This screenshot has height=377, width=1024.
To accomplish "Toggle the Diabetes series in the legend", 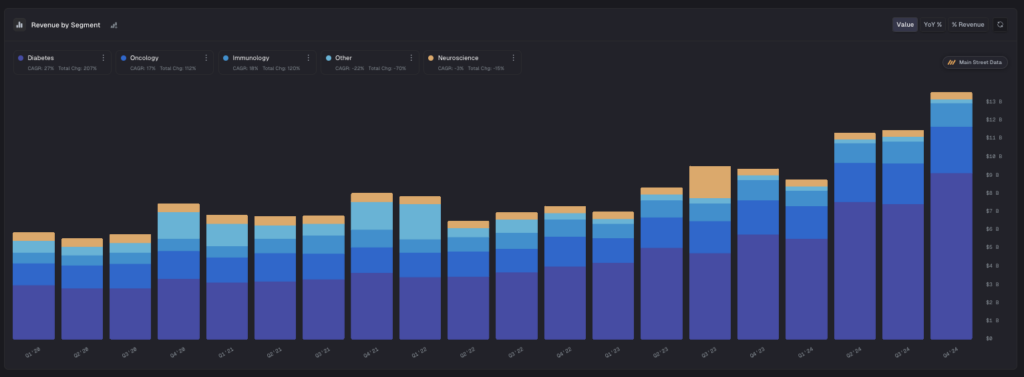I will click(x=40, y=58).
